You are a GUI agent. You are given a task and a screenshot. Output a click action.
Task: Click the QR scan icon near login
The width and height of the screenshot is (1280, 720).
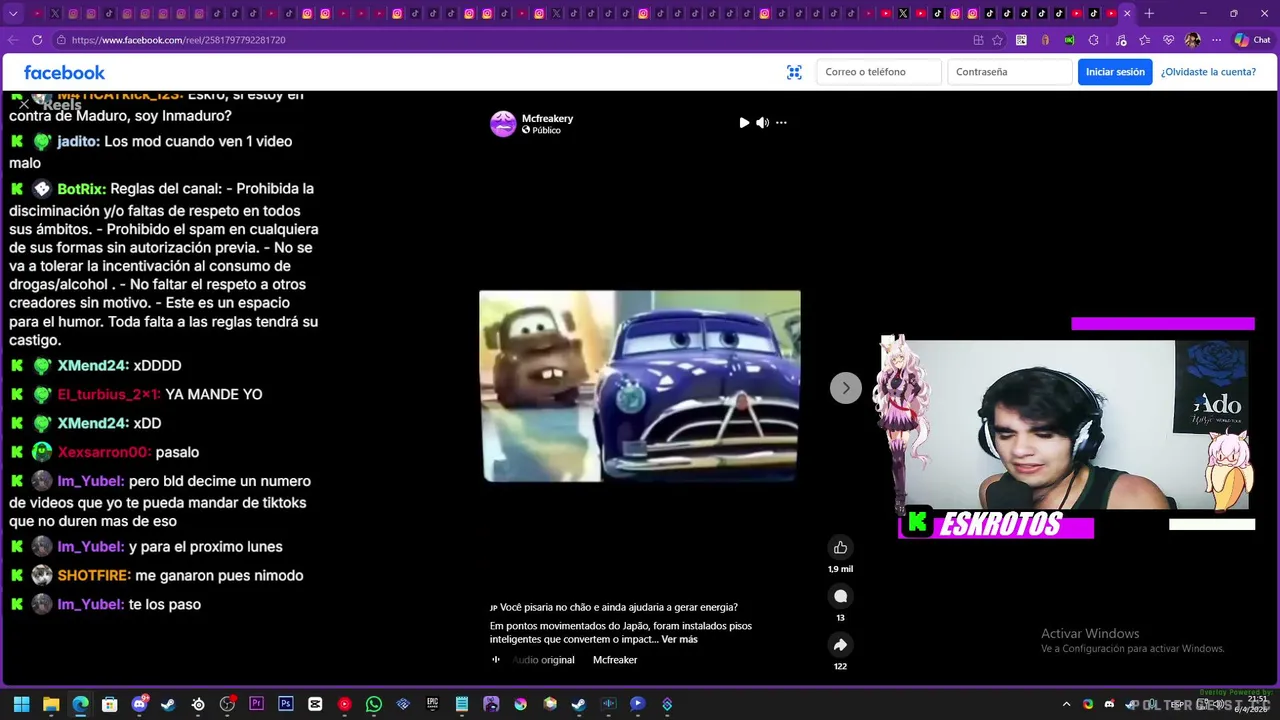794,72
